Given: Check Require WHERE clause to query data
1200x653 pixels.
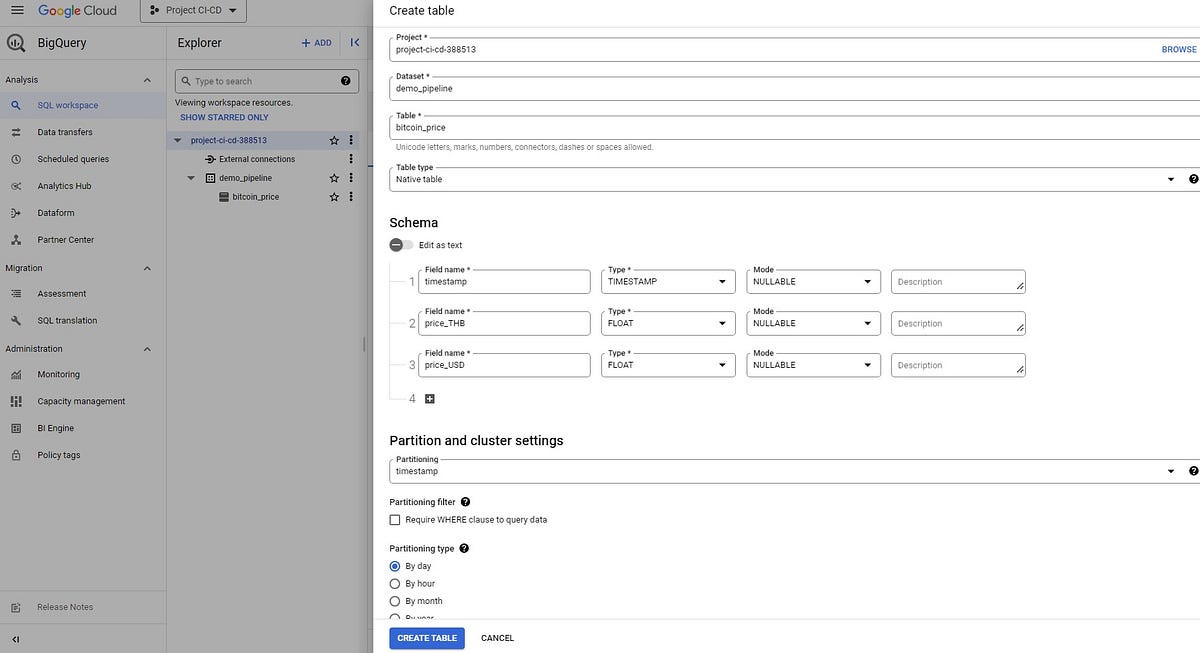Looking at the screenshot, I should point(395,519).
